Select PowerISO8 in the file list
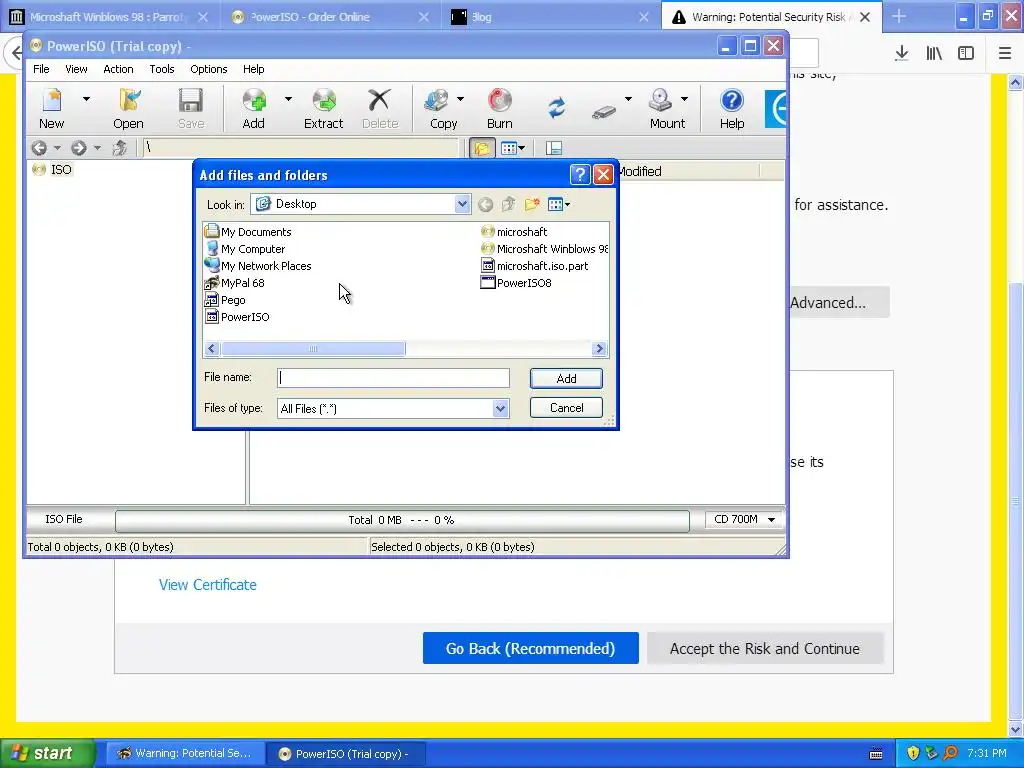This screenshot has width=1024, height=768. 516,283
